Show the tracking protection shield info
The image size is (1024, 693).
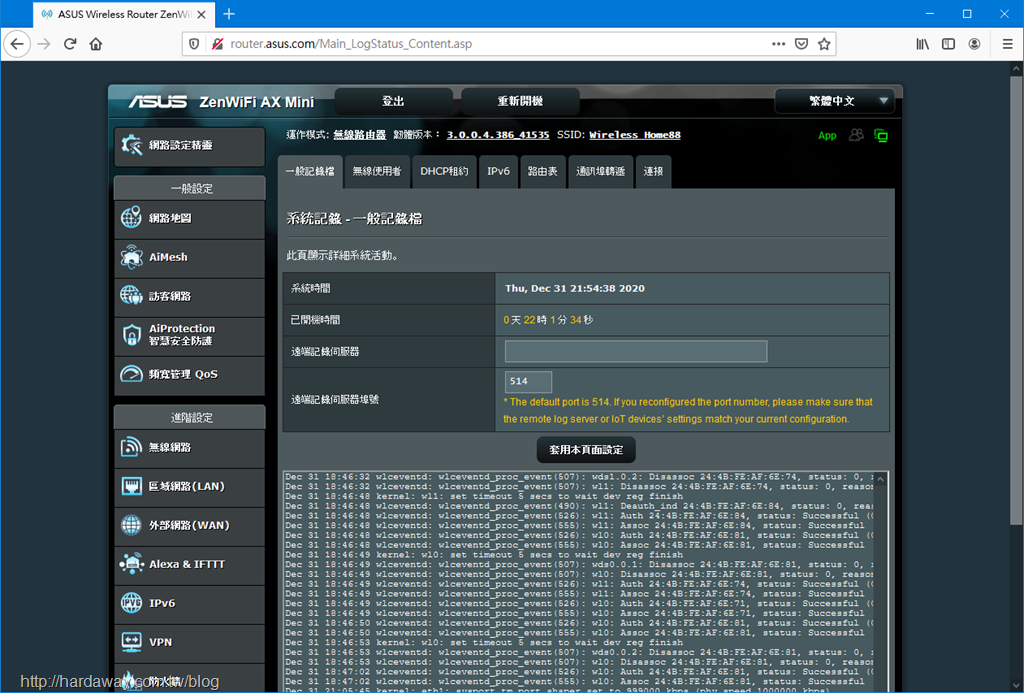194,44
